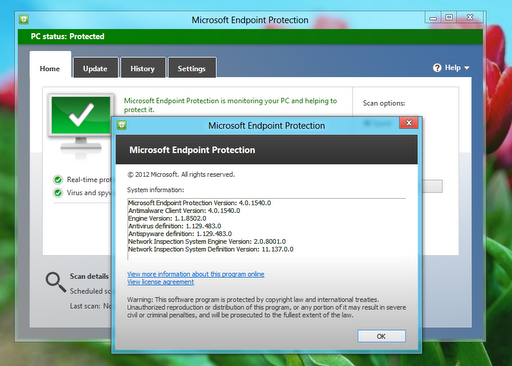This screenshot has height=366, width=512.
Task: Switch to the Update tab
Action: (96, 68)
